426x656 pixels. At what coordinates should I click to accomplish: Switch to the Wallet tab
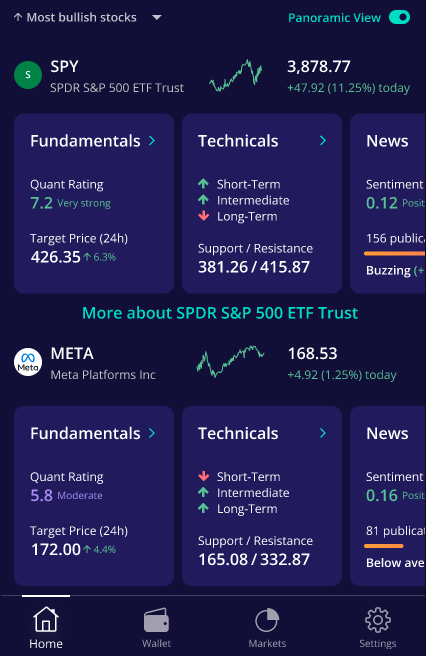157,628
